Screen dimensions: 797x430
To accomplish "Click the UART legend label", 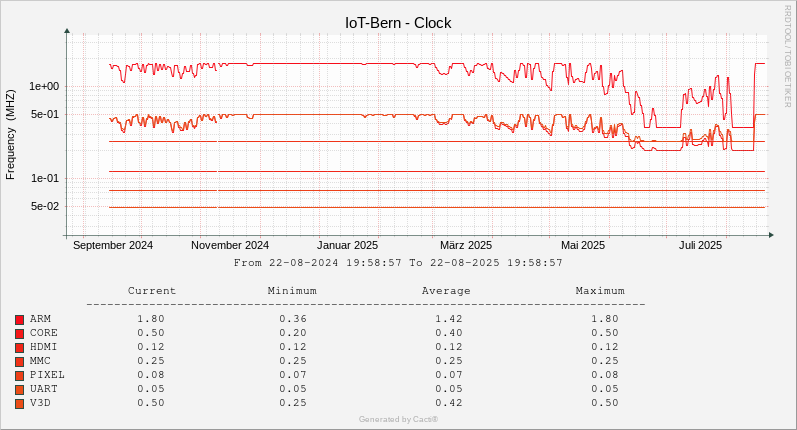I will coord(44,389).
